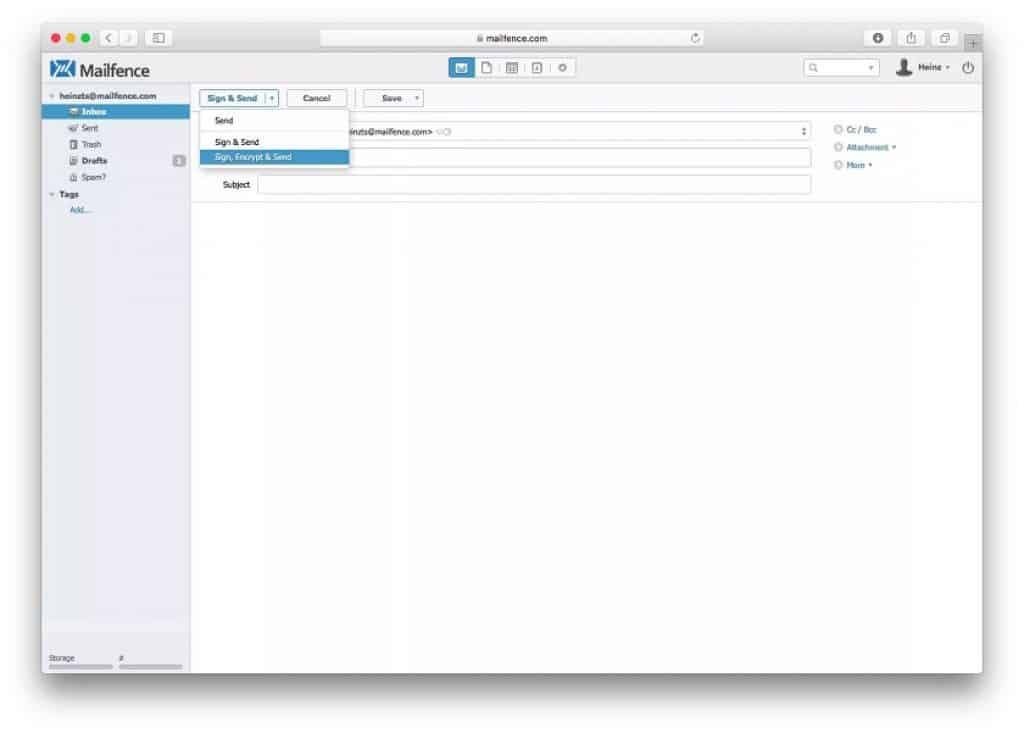Reload page using address bar refresh icon
Image resolution: width=1024 pixels, height=733 pixels.
(x=696, y=38)
